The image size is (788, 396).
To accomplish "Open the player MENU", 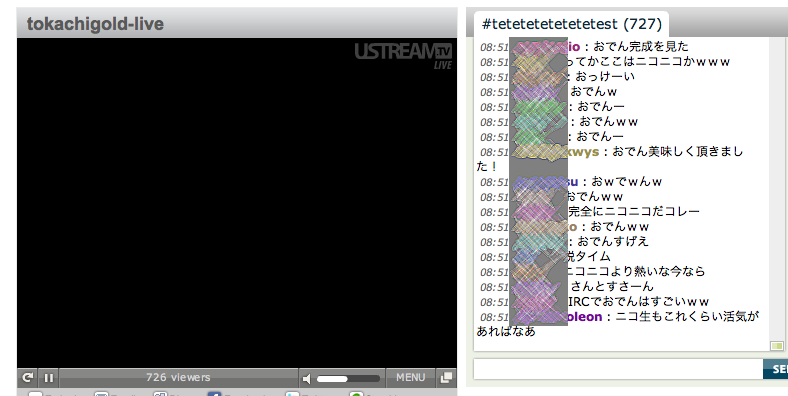I will 410,377.
